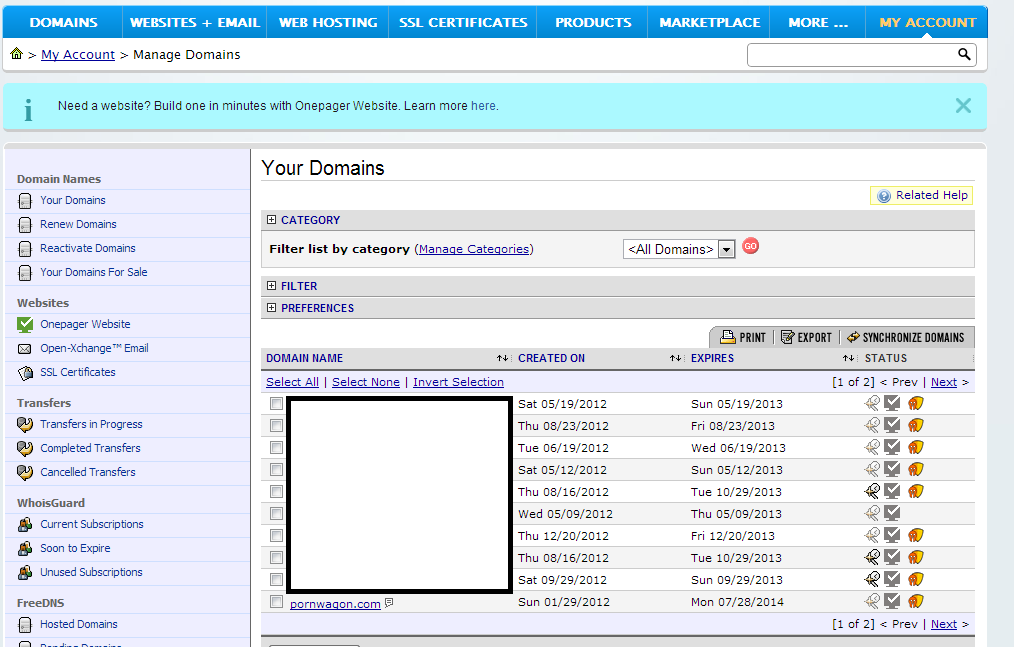This screenshot has height=647, width=1014.
Task: Click into the search input field
Action: 850,55
